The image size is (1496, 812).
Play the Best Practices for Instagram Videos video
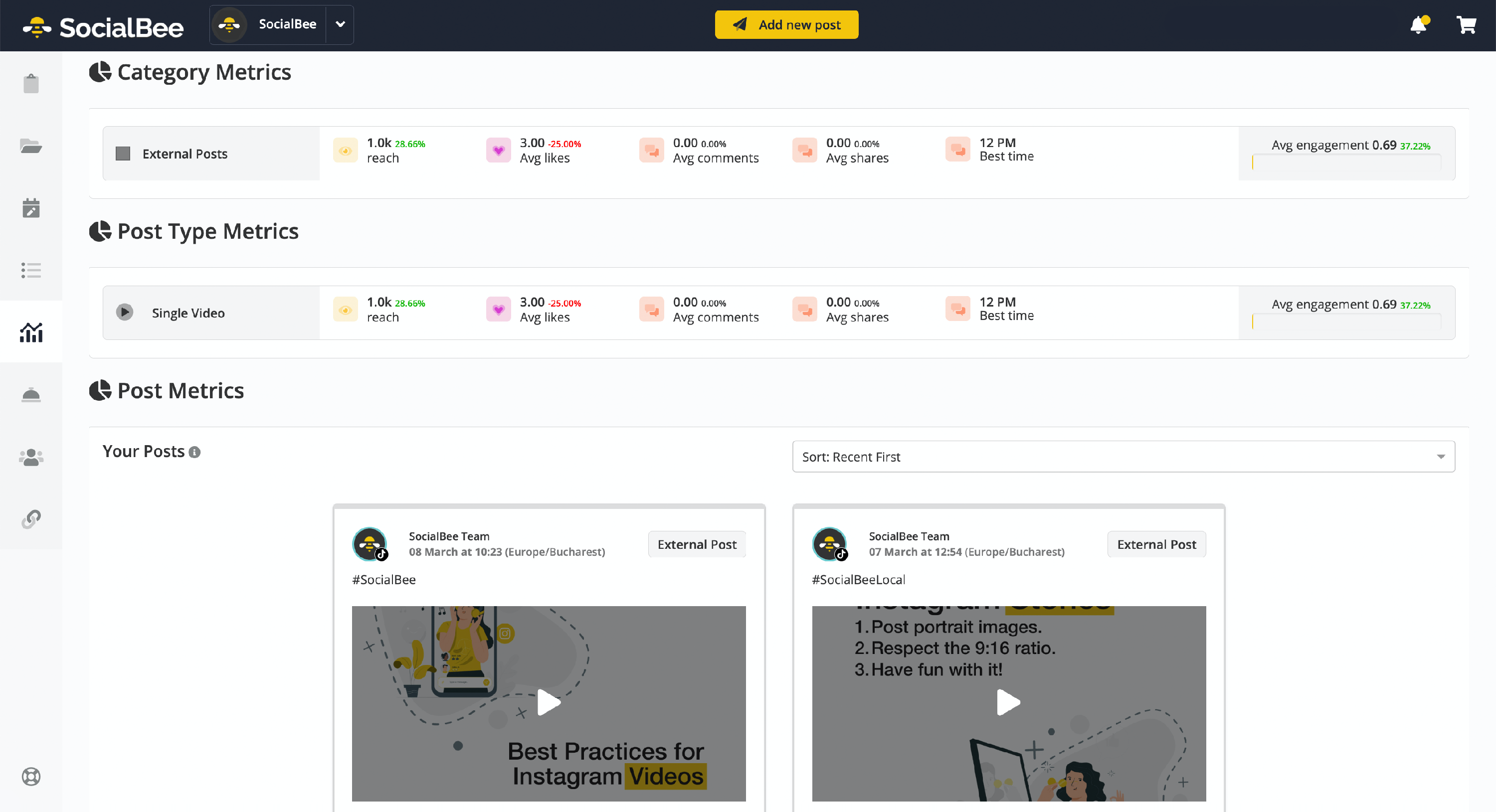548,703
